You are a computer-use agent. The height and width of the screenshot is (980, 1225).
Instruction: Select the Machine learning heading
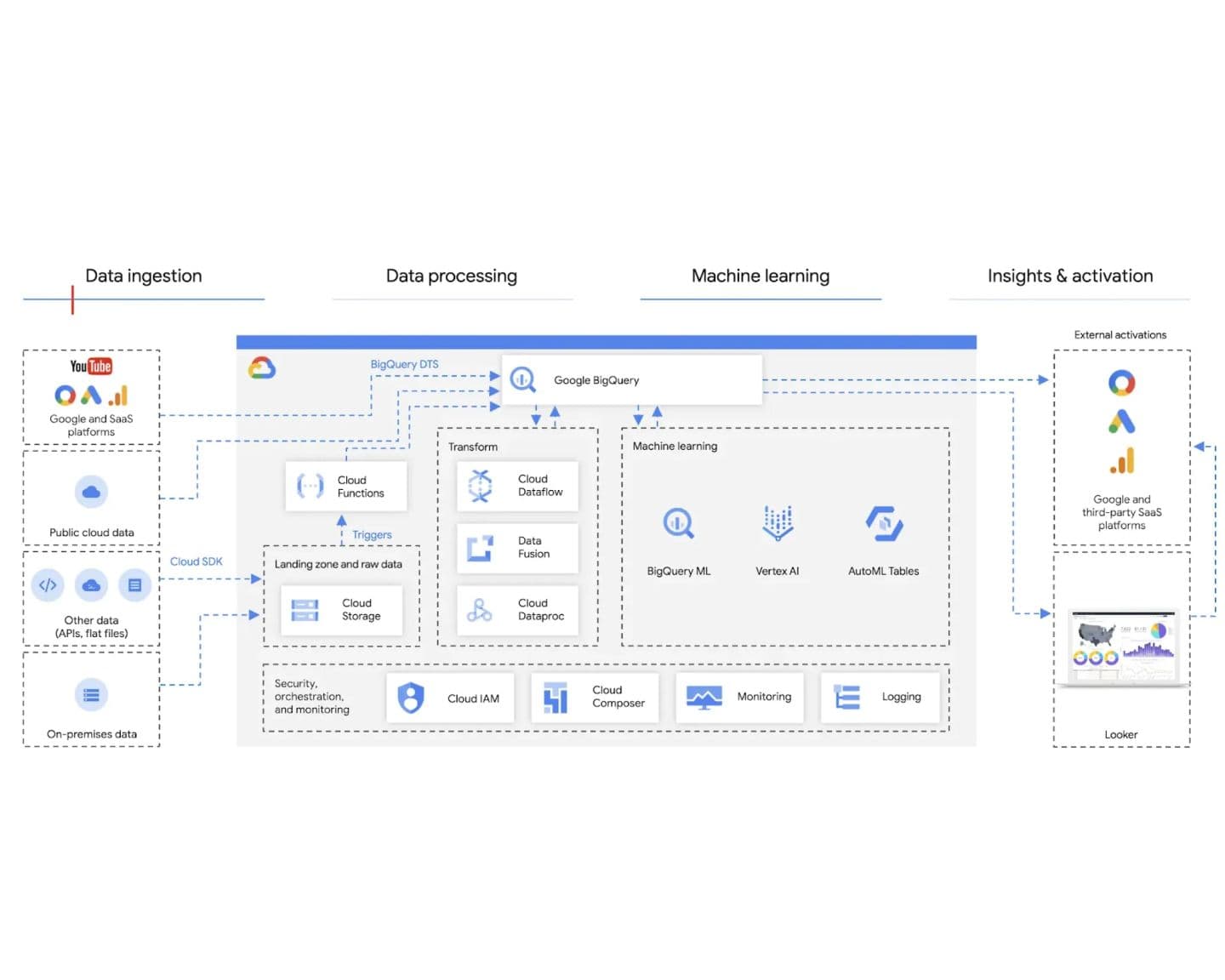pyautogui.click(x=761, y=276)
